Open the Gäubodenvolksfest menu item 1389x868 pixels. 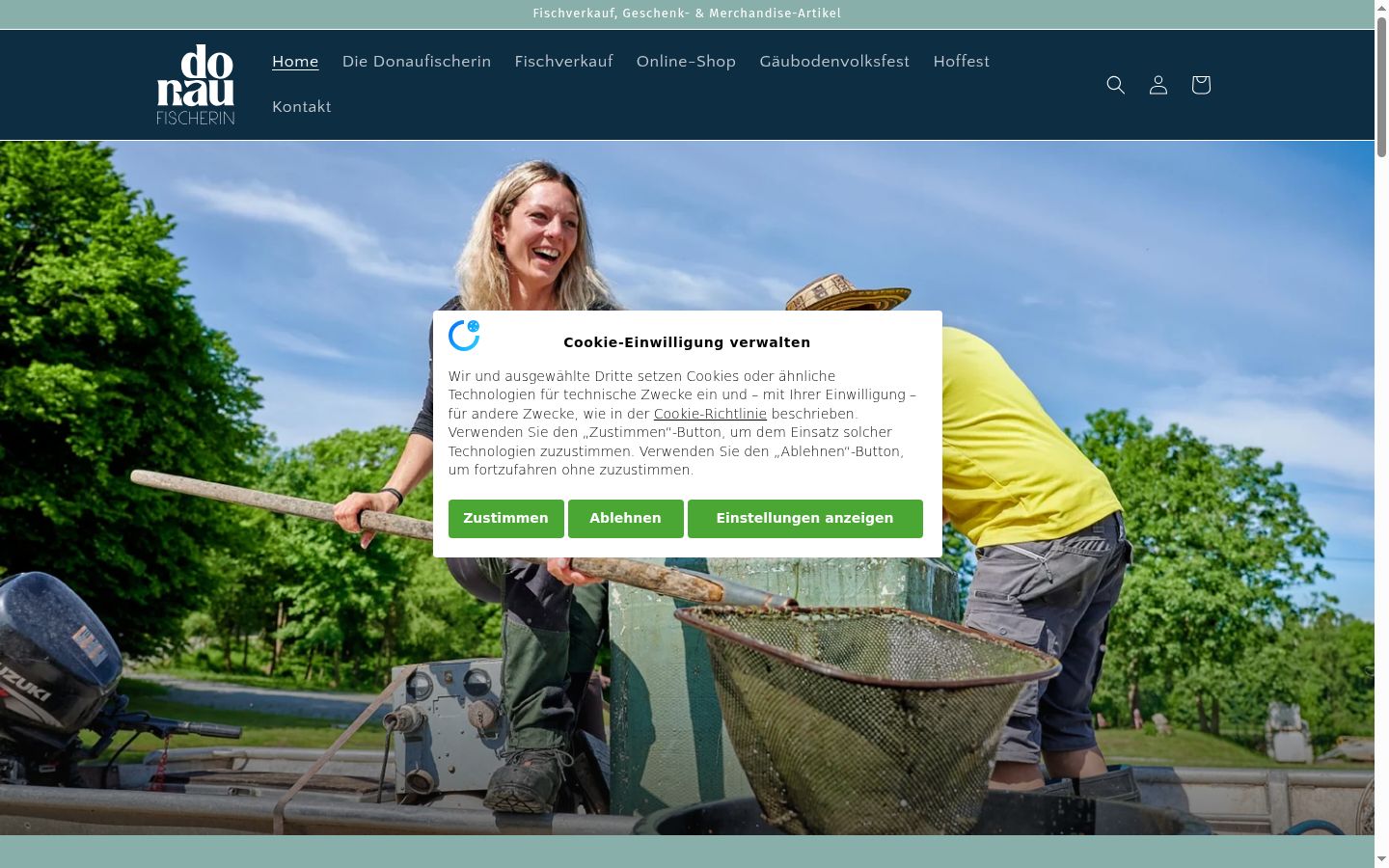(834, 62)
